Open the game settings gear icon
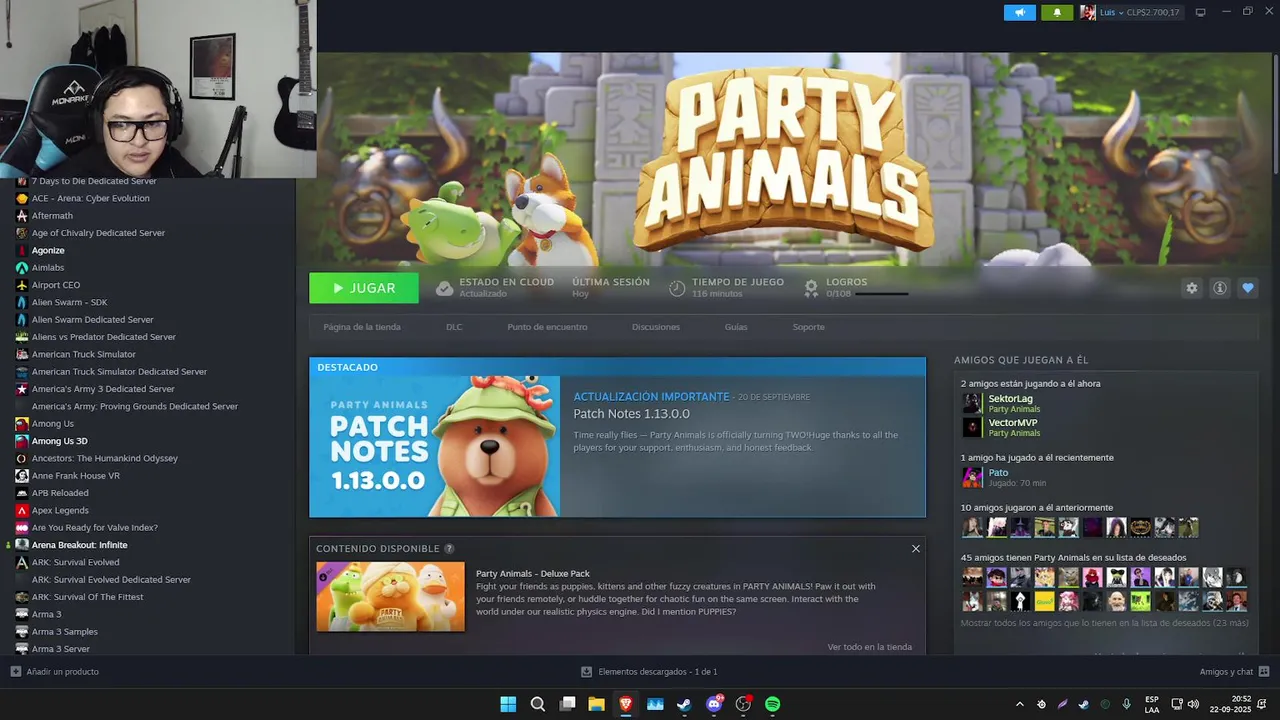The image size is (1280, 720). pyautogui.click(x=1192, y=288)
